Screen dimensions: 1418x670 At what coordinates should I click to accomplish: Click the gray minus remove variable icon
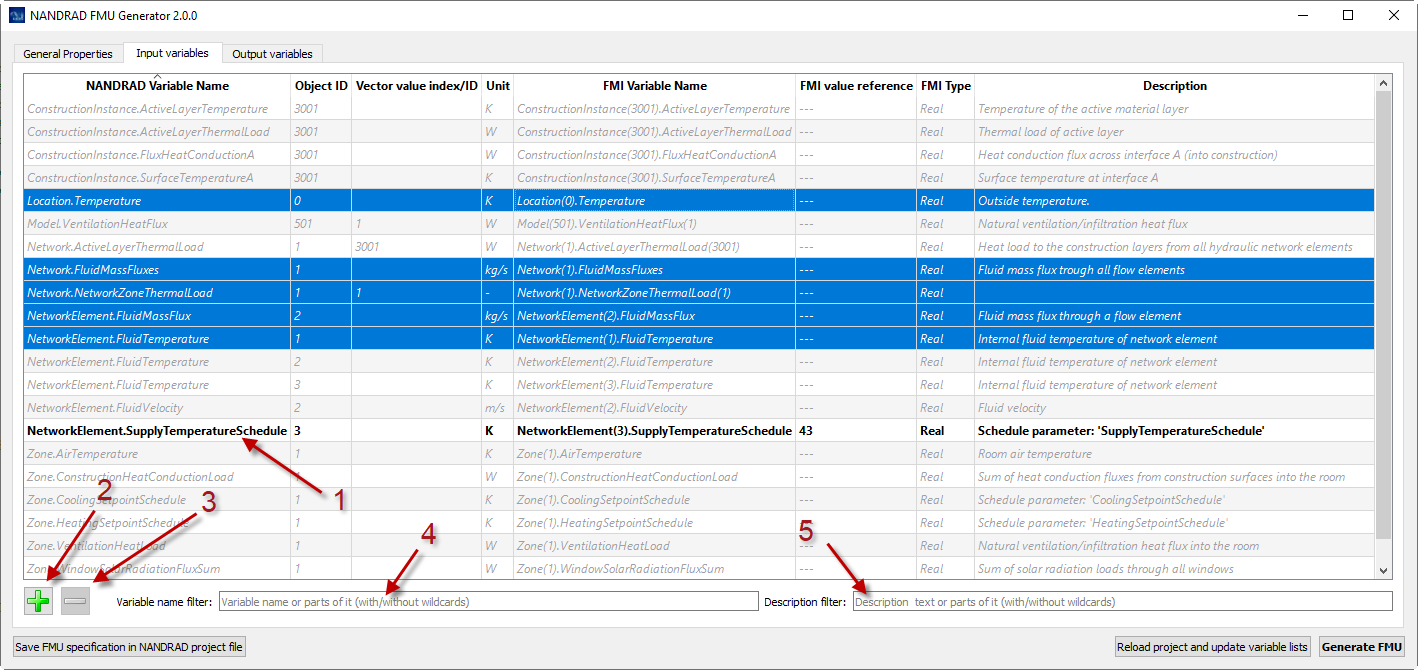pyautogui.click(x=75, y=601)
